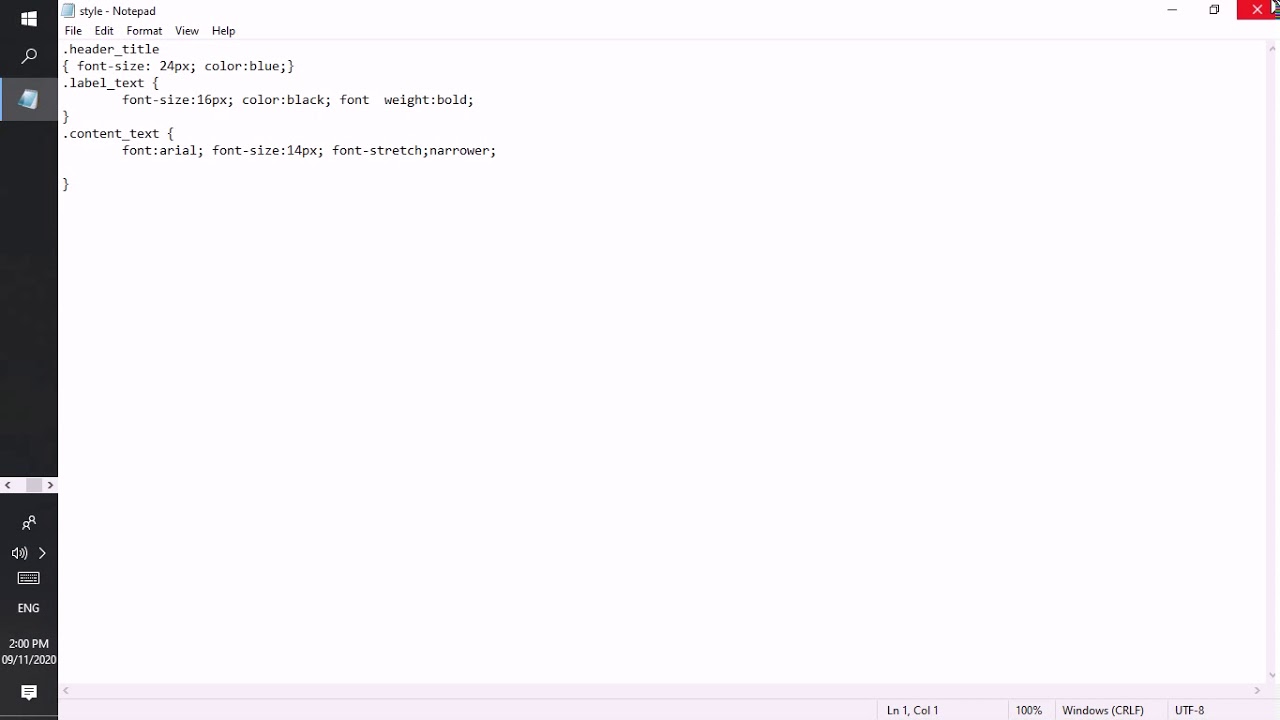Click horizontal scrollbar left arrow
The image size is (1280, 720).
[x=67, y=690]
